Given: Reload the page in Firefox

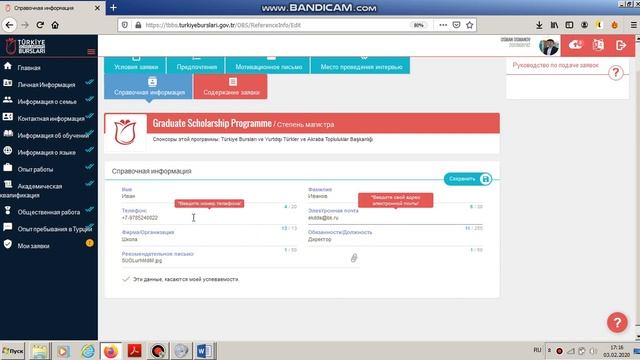Looking at the screenshot, I should 40,25.
